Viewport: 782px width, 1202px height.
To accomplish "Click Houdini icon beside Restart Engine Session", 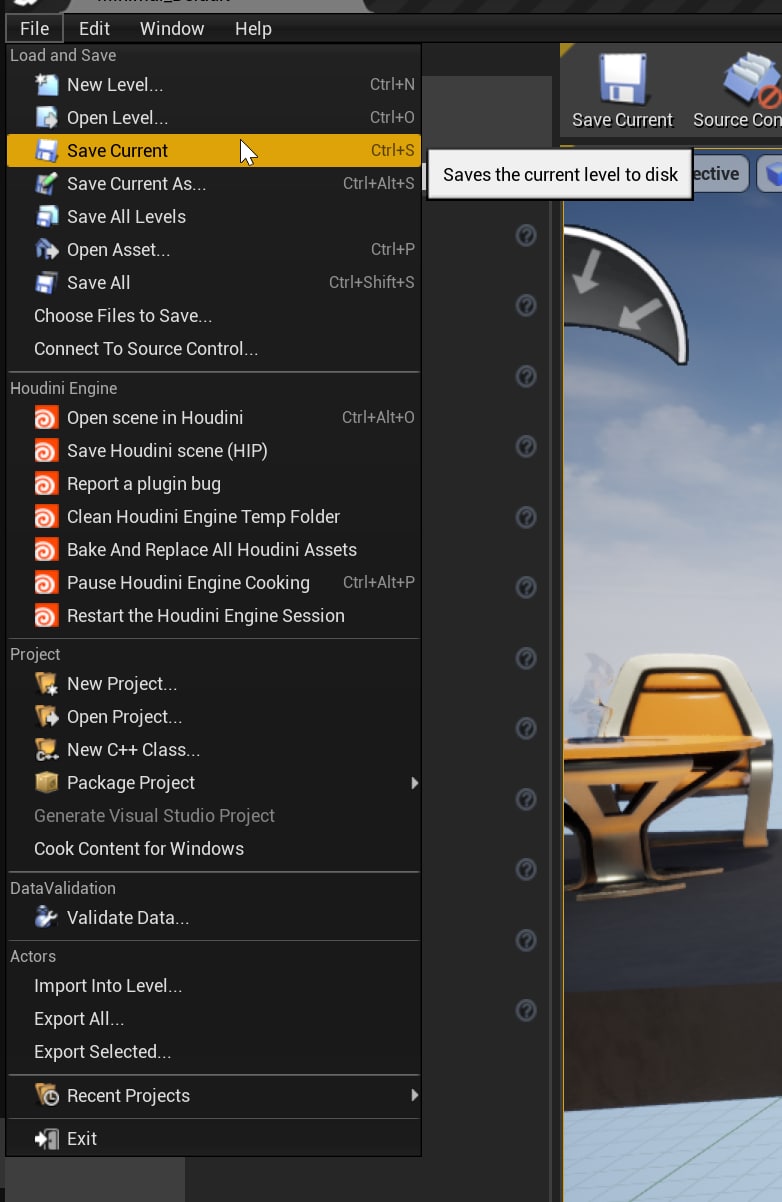I will tap(46, 616).
